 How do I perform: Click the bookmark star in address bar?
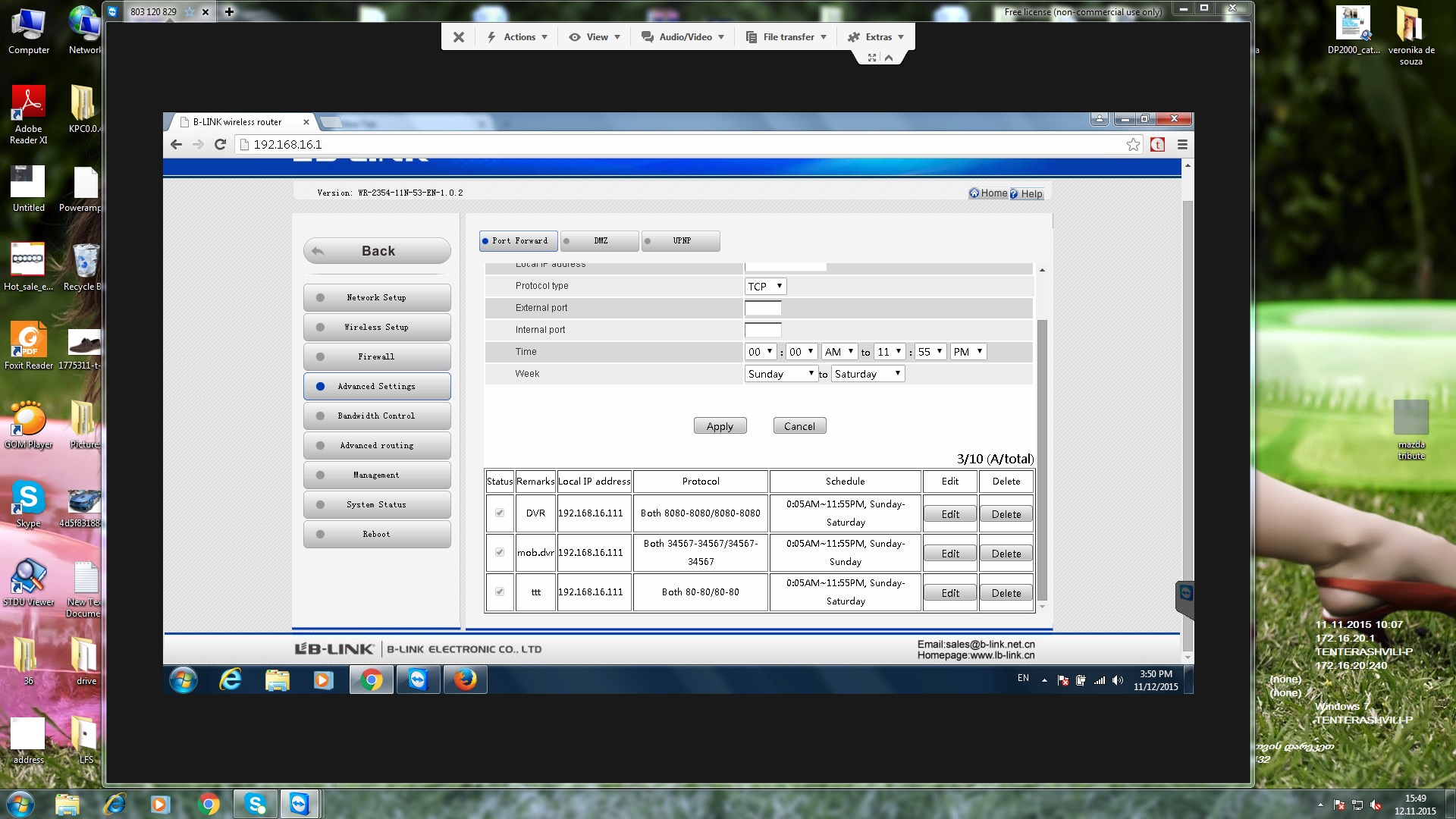[1133, 144]
